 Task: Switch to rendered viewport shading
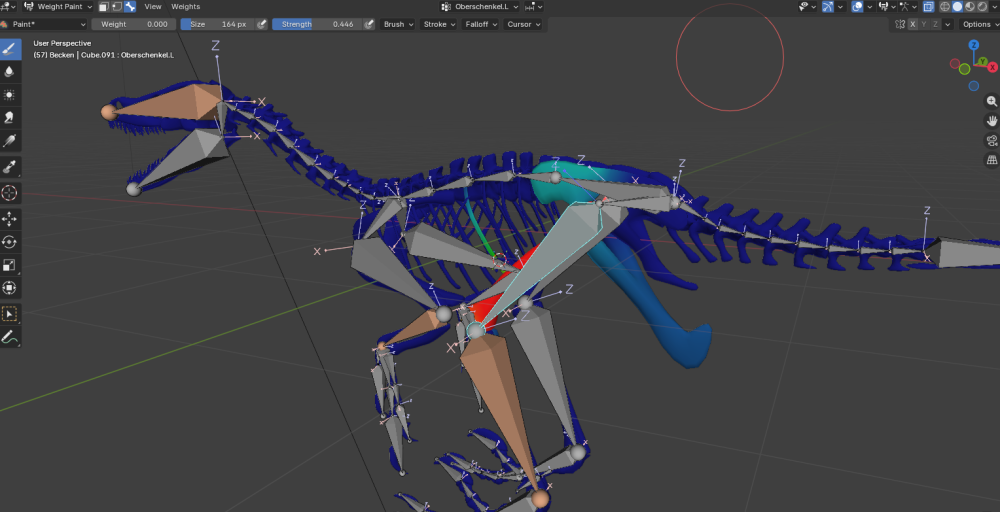982,6
